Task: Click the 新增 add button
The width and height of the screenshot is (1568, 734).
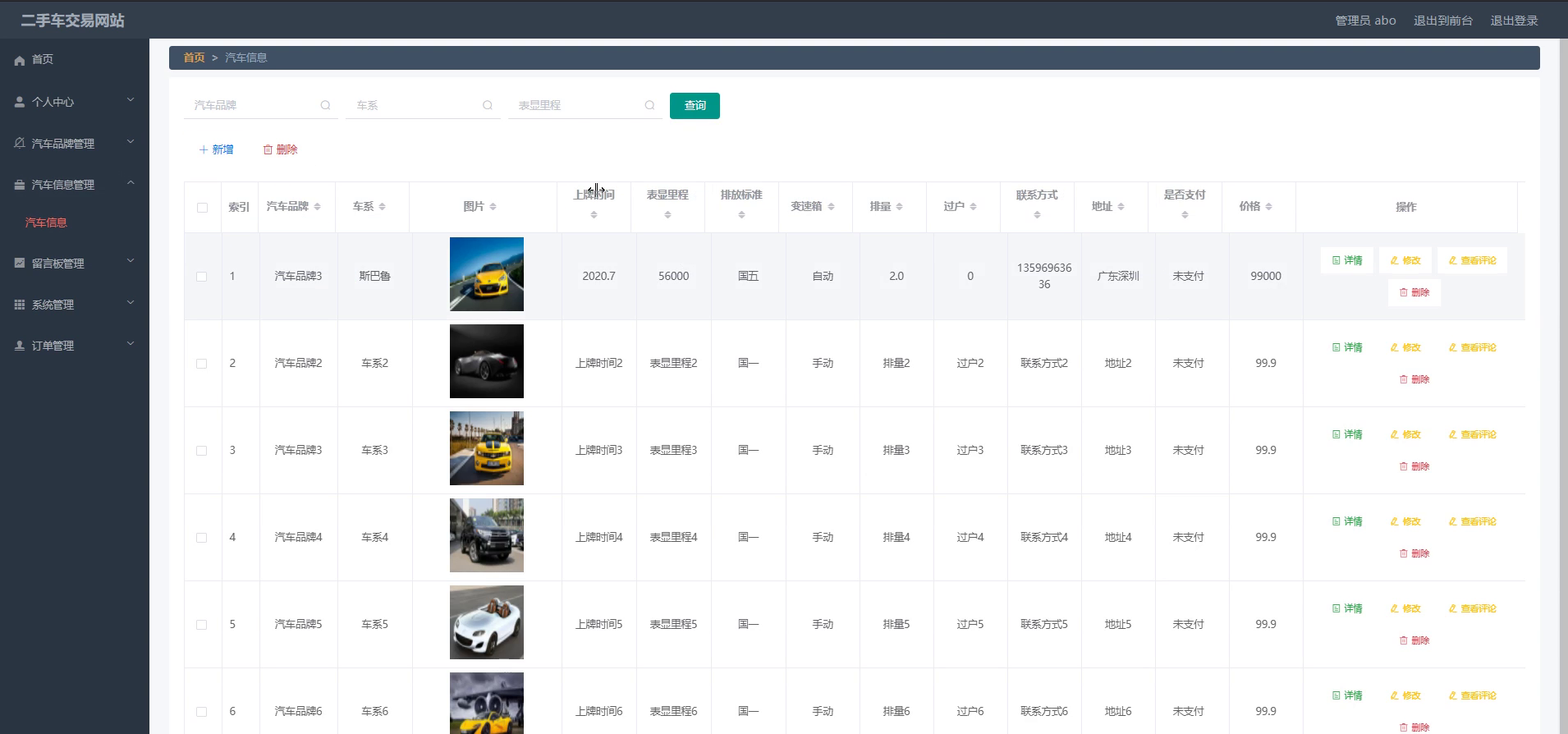Action: (216, 149)
